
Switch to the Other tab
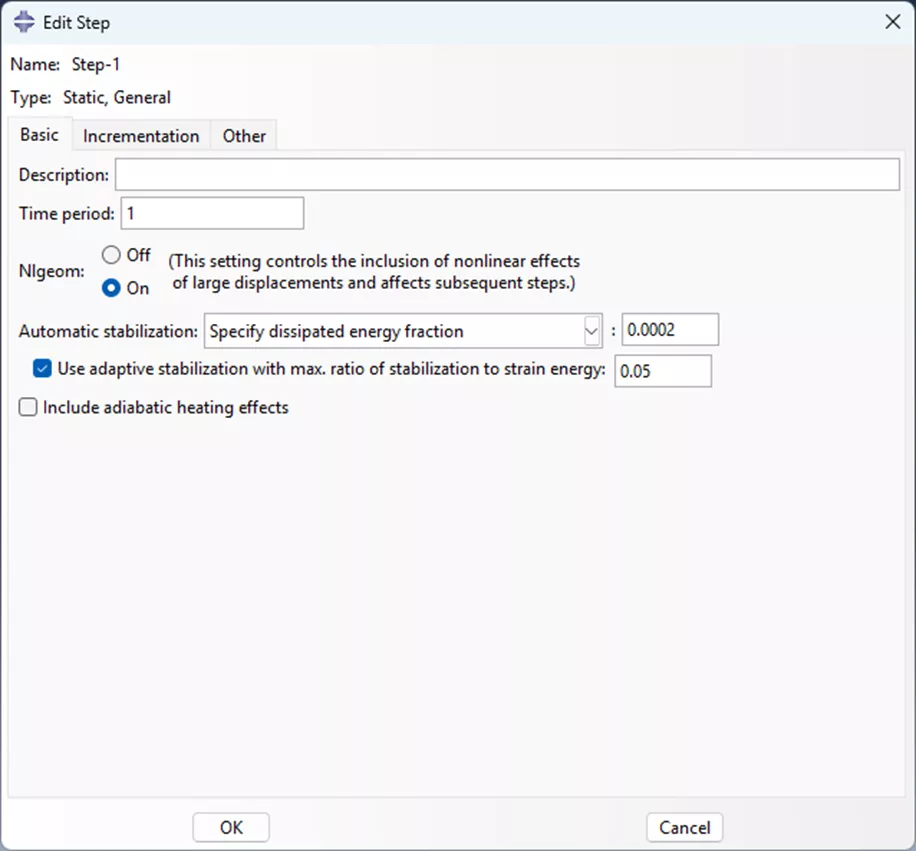pyautogui.click(x=244, y=136)
